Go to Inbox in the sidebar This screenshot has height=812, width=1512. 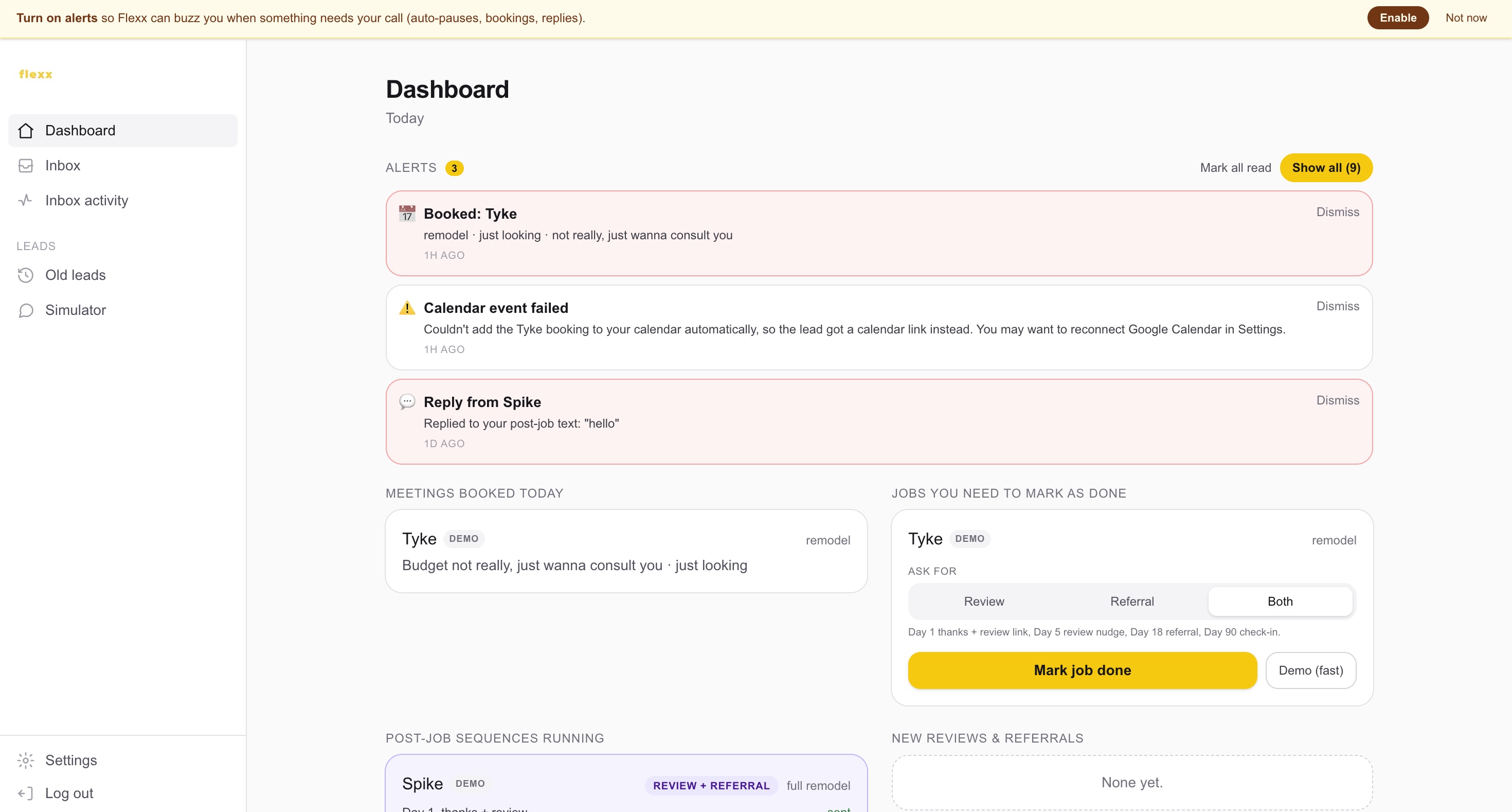(123, 166)
